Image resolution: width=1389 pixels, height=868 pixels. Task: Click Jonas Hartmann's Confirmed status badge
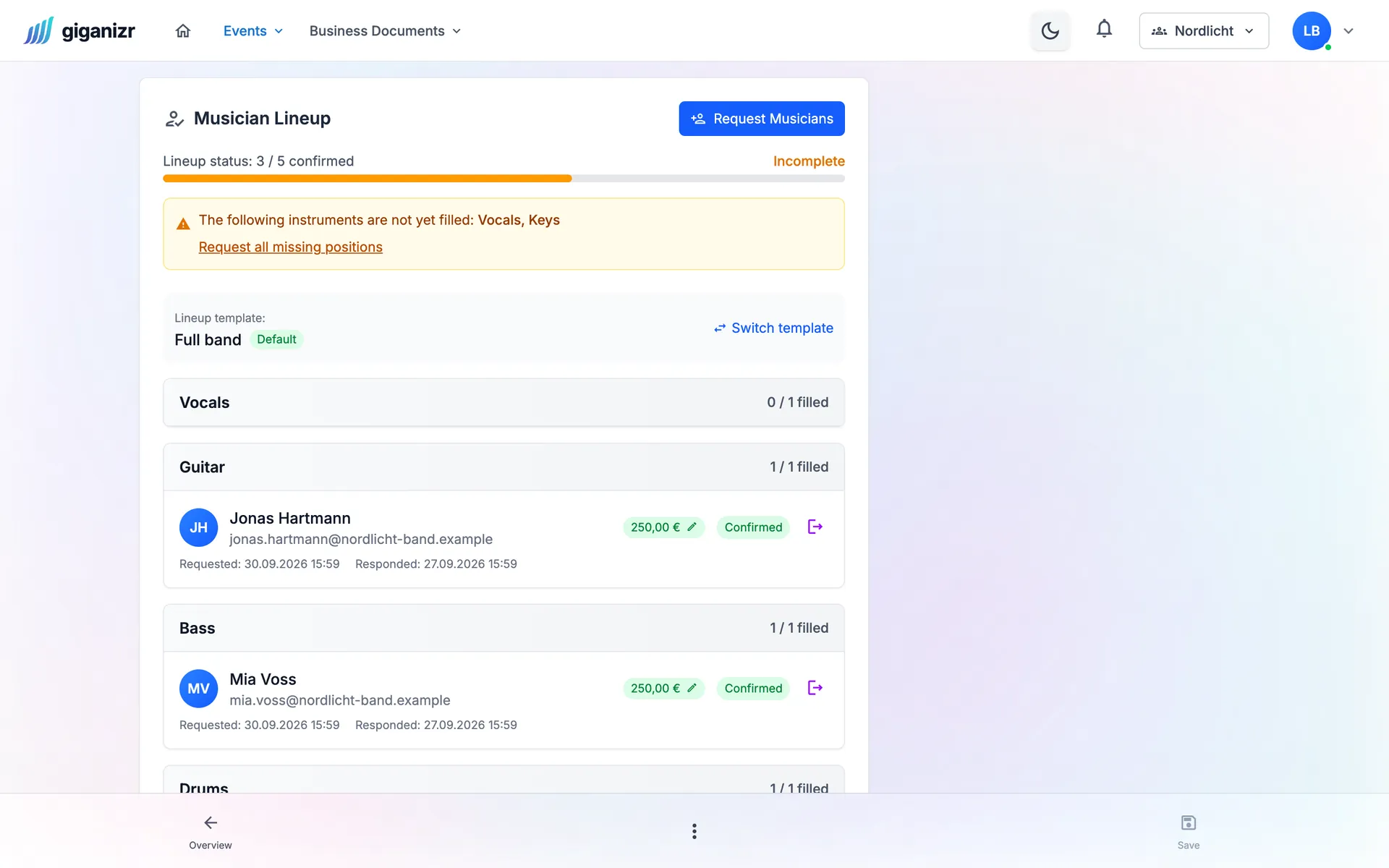click(x=753, y=527)
